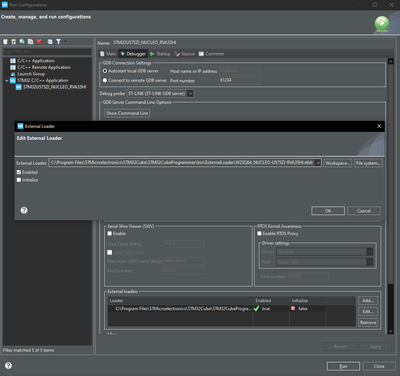Select STM32U575ZI_NUCLEO_RVA35HI configuration in tree
This screenshot has height=376, width=400.
click(x=51, y=87)
